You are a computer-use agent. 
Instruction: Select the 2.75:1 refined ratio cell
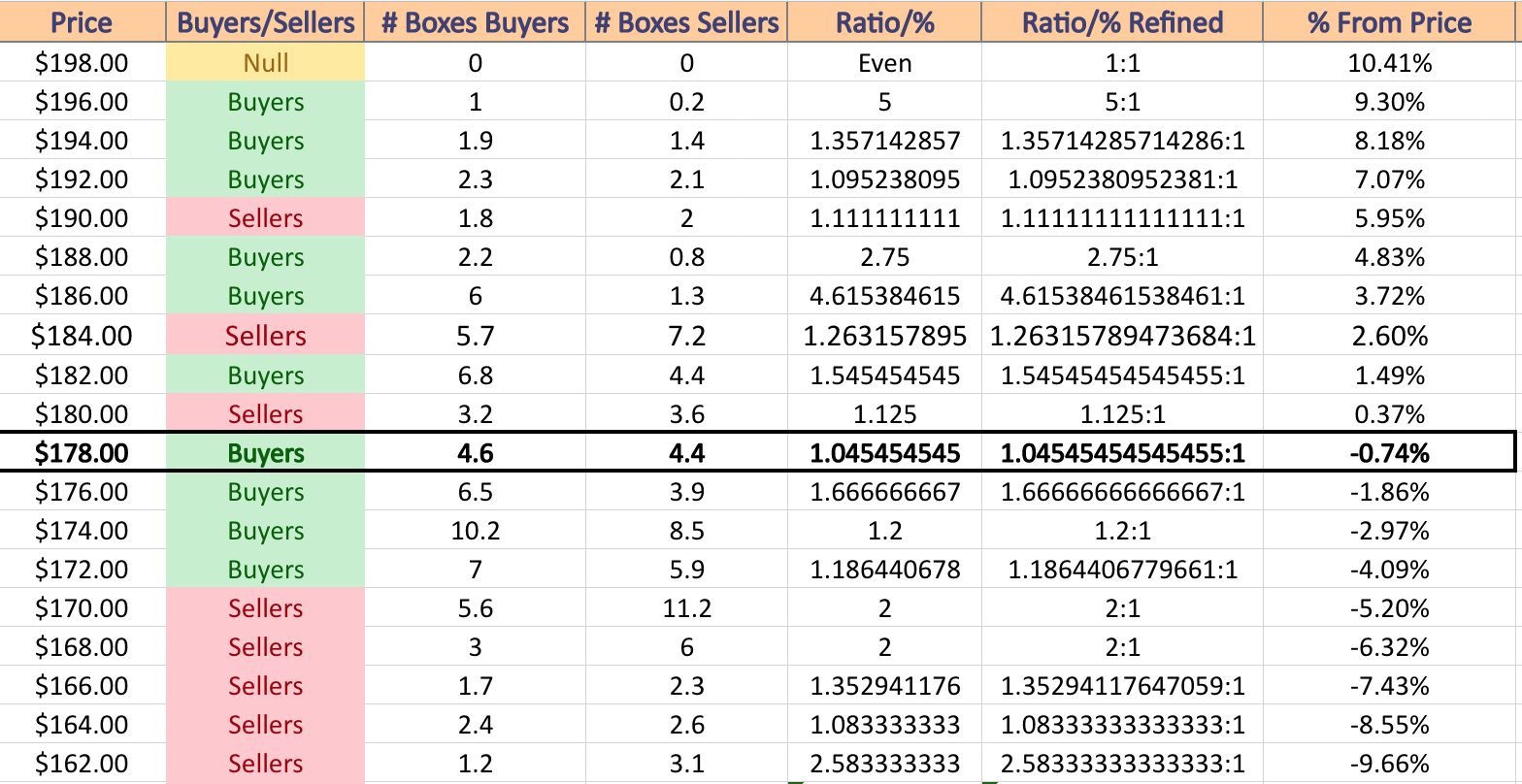(x=1122, y=257)
